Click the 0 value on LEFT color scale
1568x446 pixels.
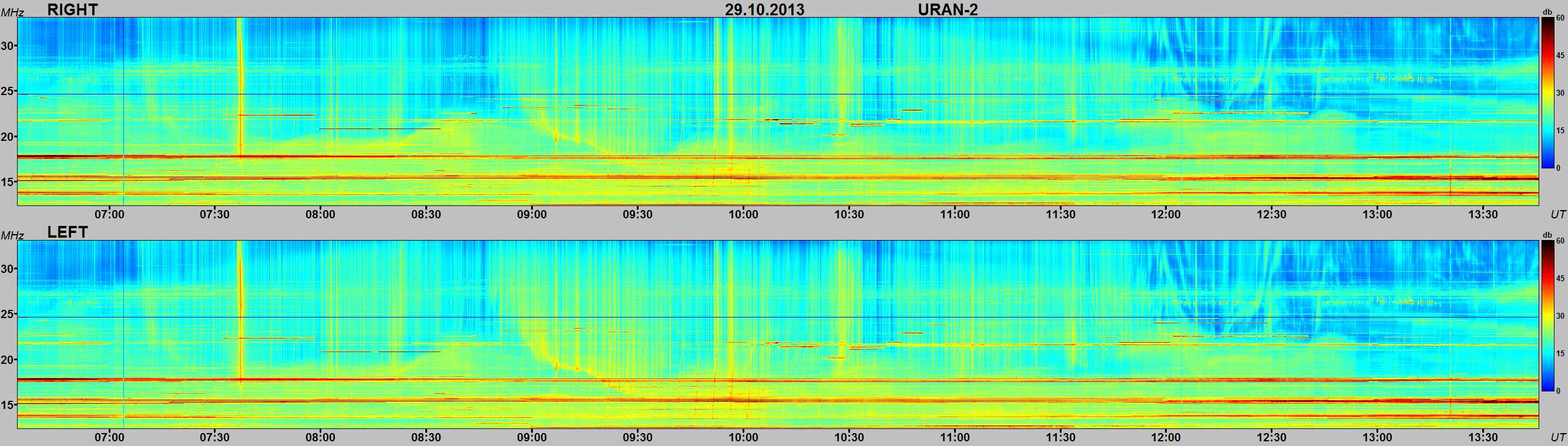point(1557,391)
